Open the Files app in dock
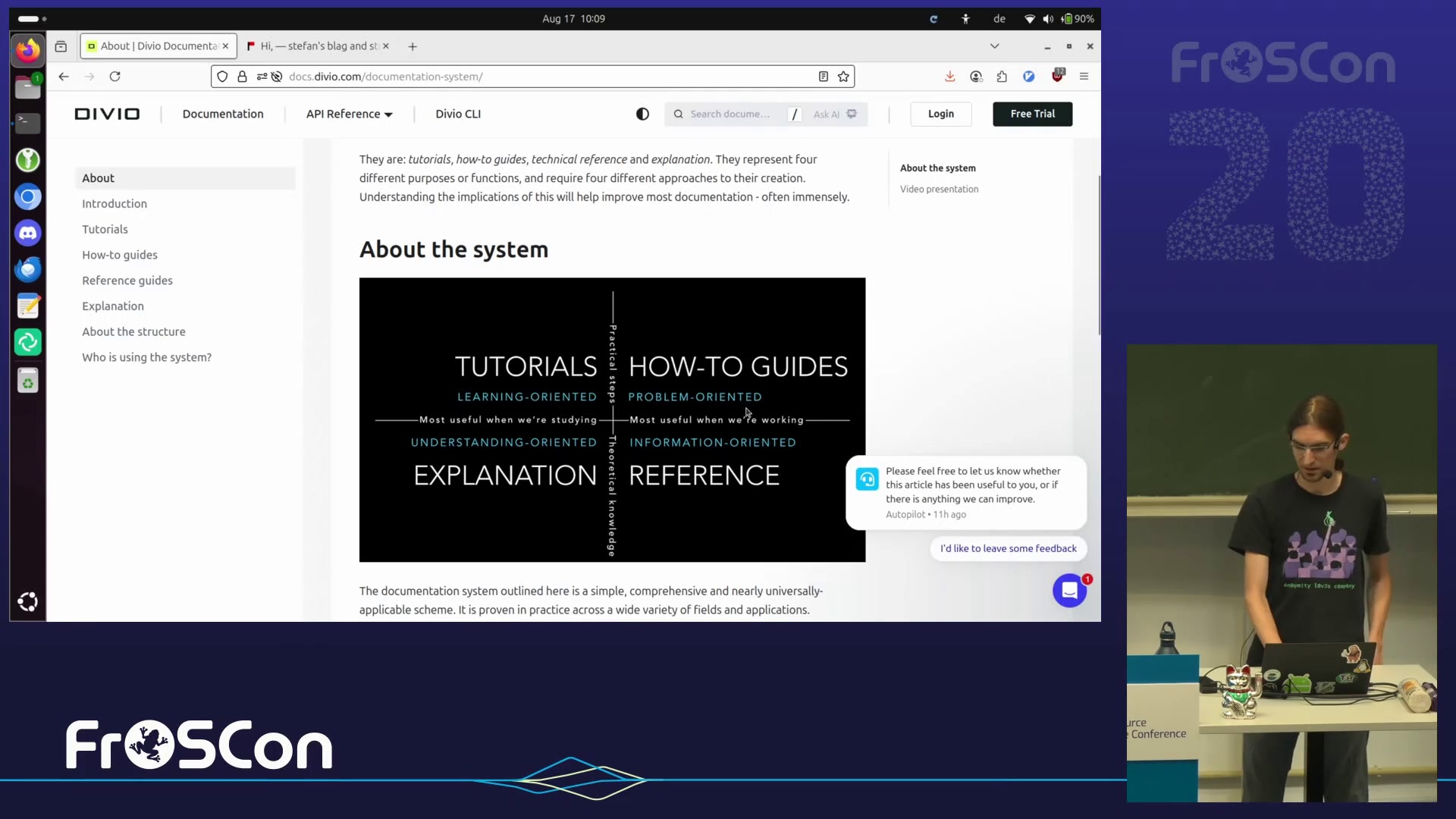The width and height of the screenshot is (1456, 819). click(28, 87)
